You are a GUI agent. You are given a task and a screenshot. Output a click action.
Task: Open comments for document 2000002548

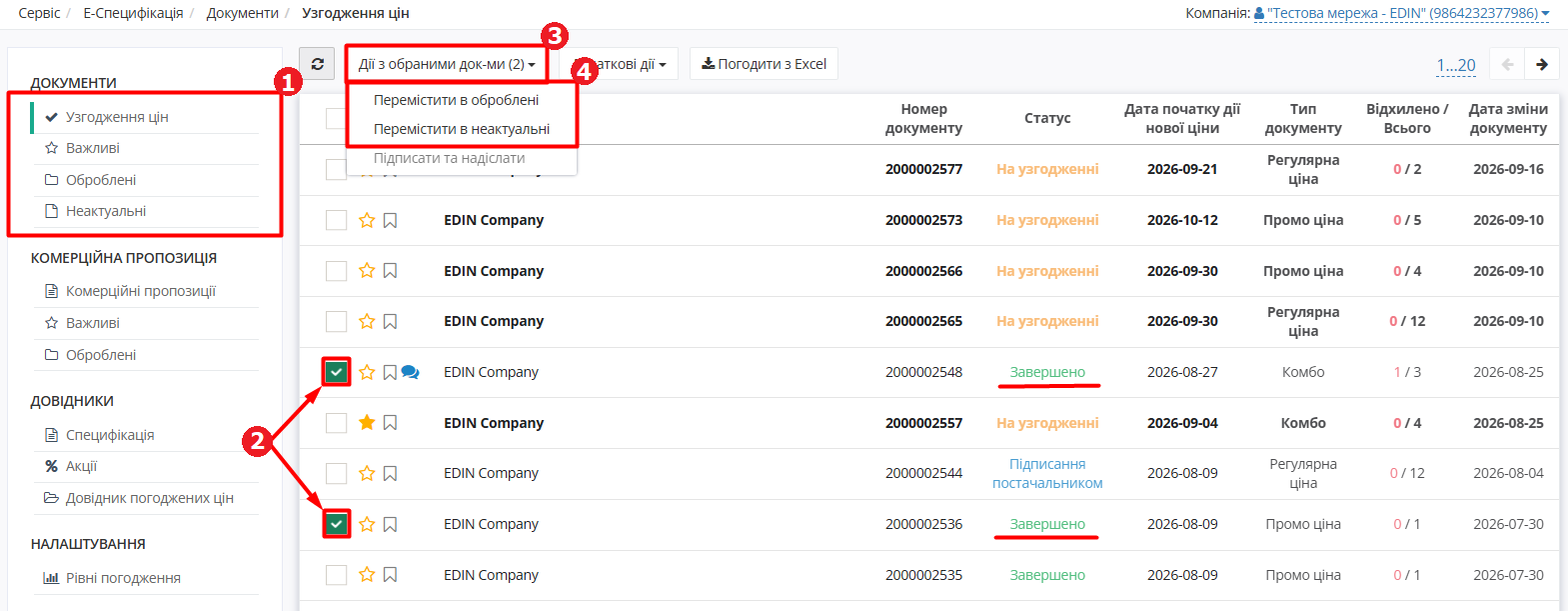(x=410, y=372)
